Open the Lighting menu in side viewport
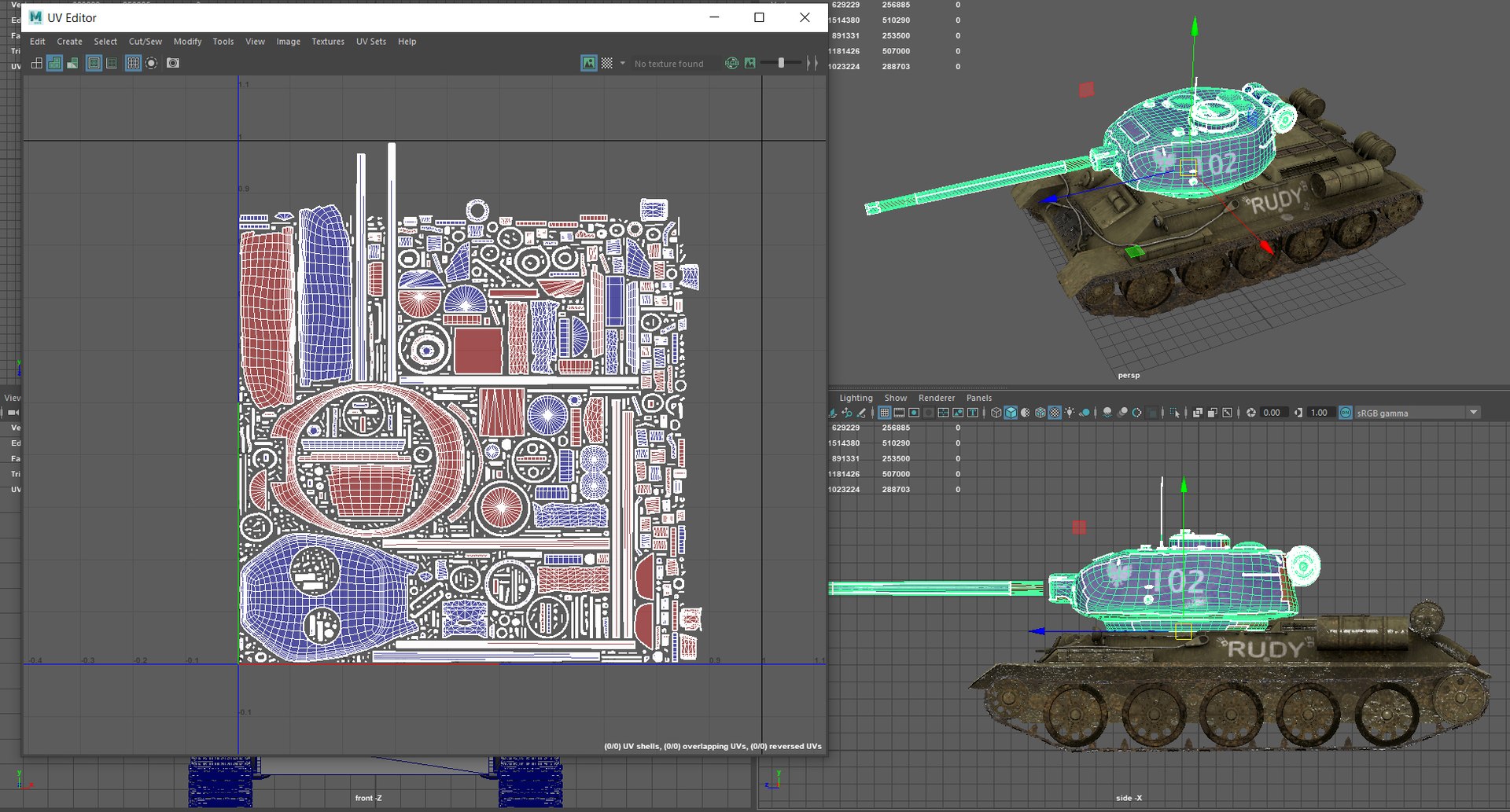The height and width of the screenshot is (812, 1510). pyautogui.click(x=856, y=398)
